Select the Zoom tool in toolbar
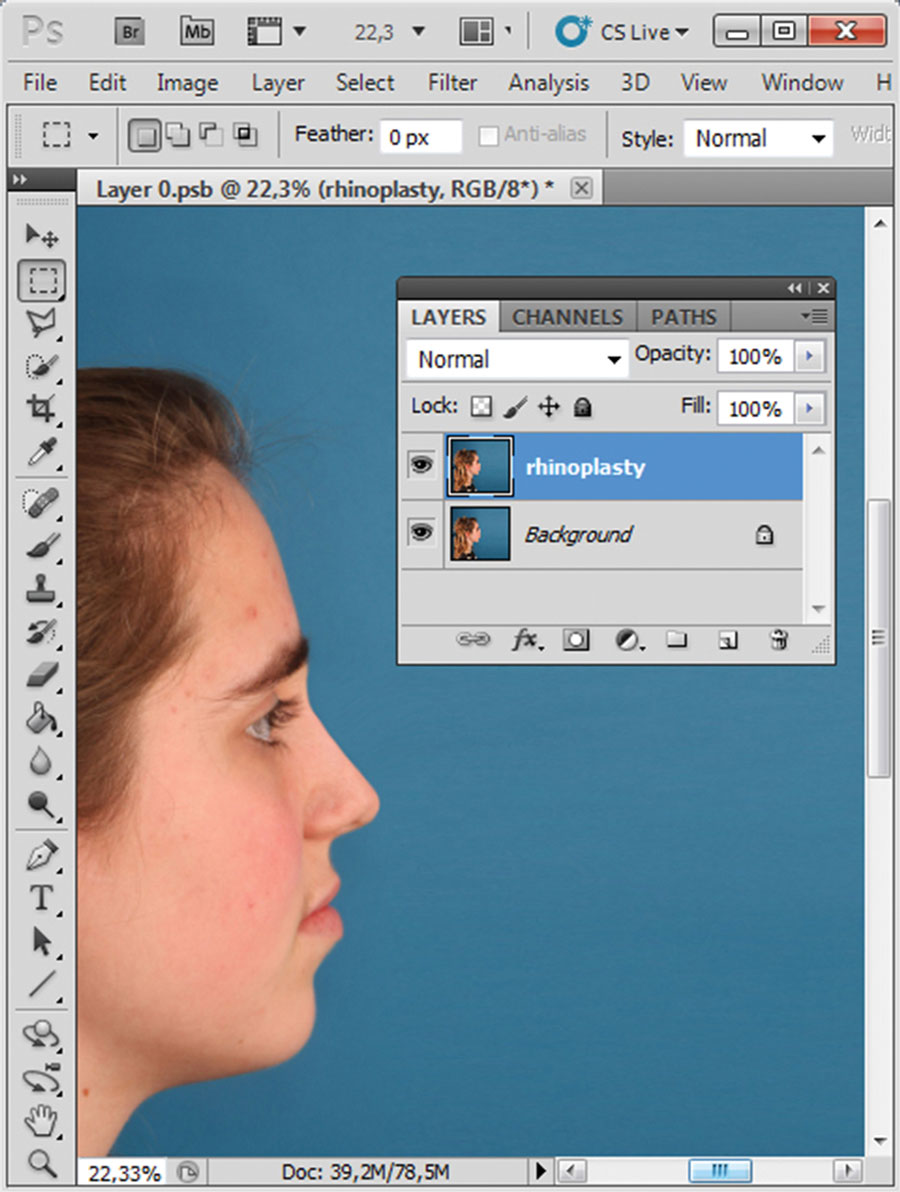The width and height of the screenshot is (900, 1192). (x=41, y=1162)
